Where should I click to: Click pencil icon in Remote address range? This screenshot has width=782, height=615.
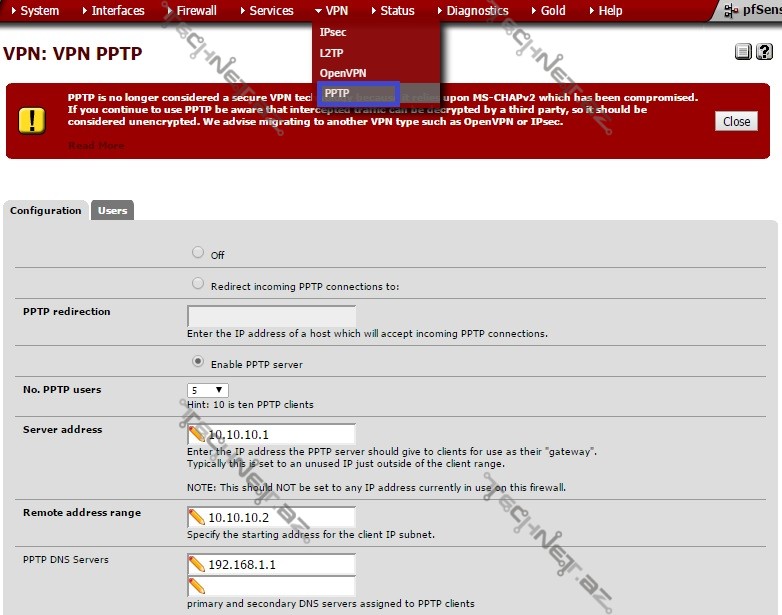point(197,518)
